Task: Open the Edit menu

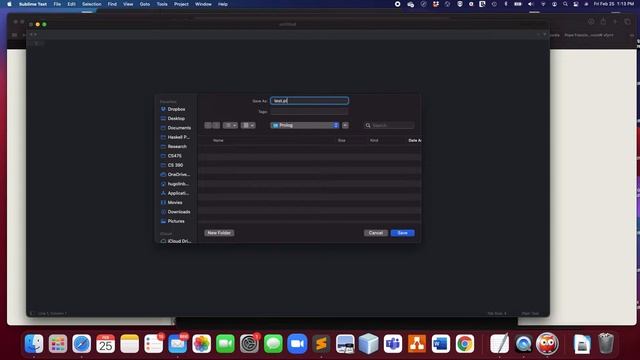Action: pyautogui.click(x=71, y=4)
